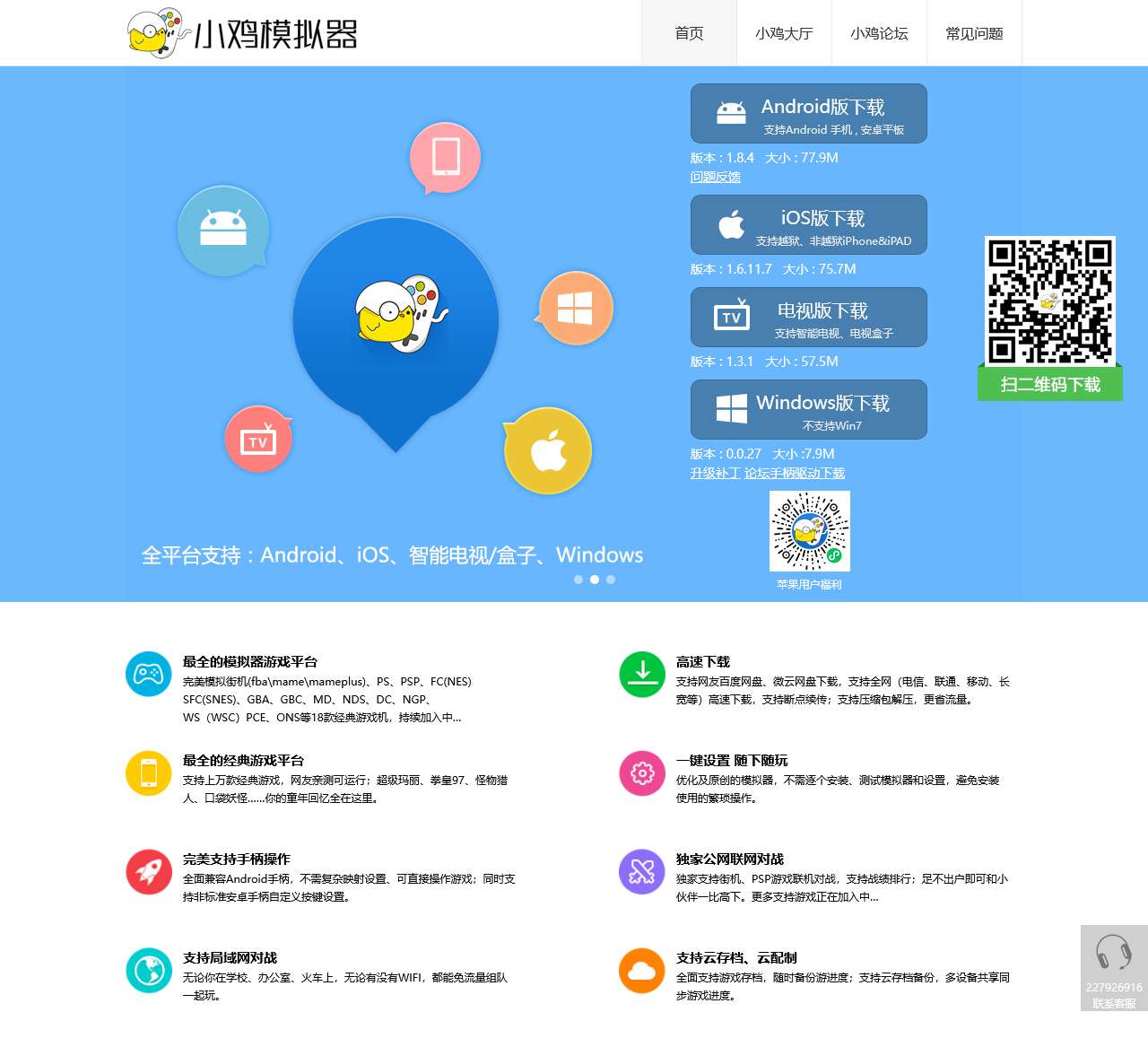Click the Android robot bubble in the banner
This screenshot has width=1148, height=1047.
pos(224,231)
